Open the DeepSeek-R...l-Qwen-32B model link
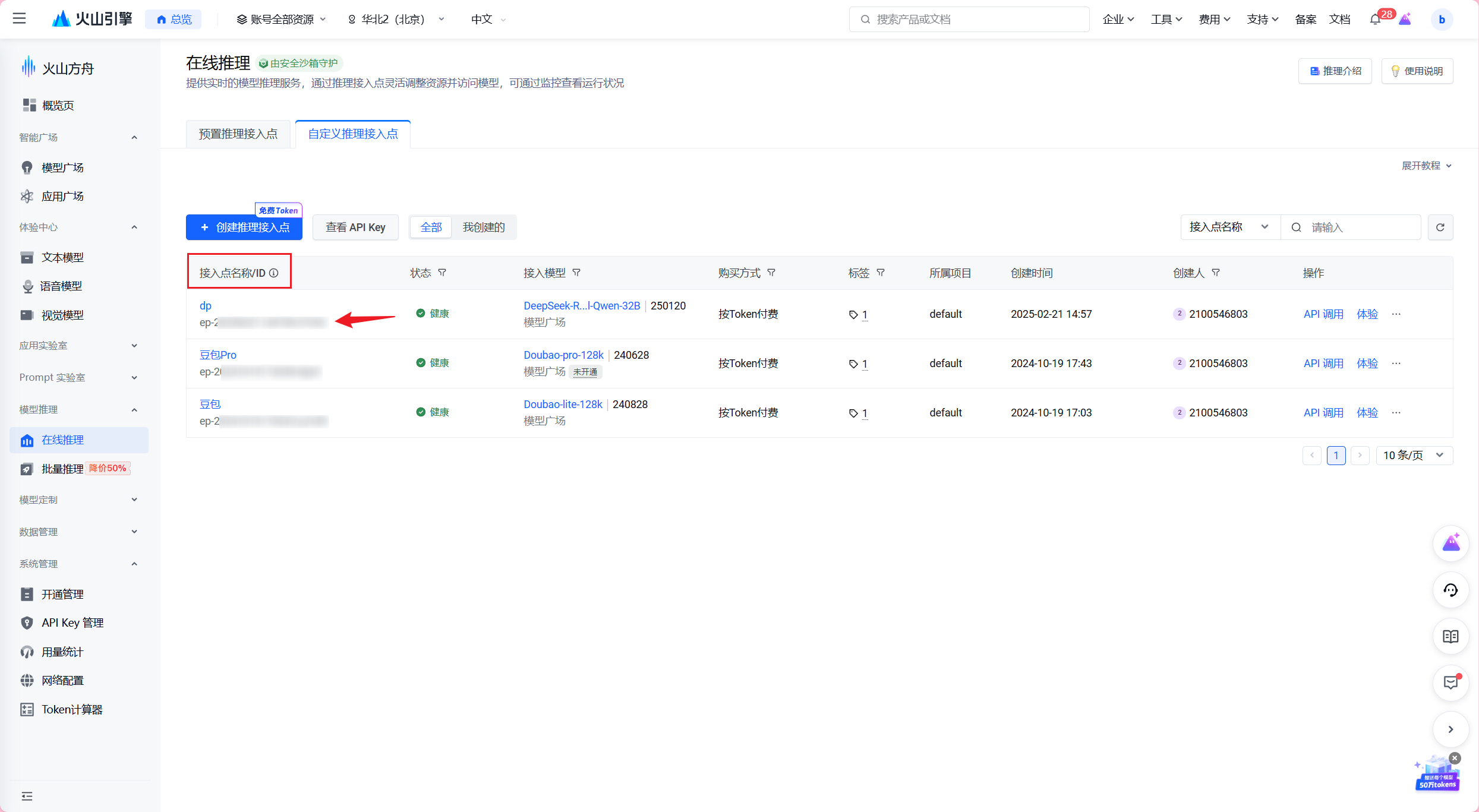This screenshot has height=812, width=1479. [582, 306]
